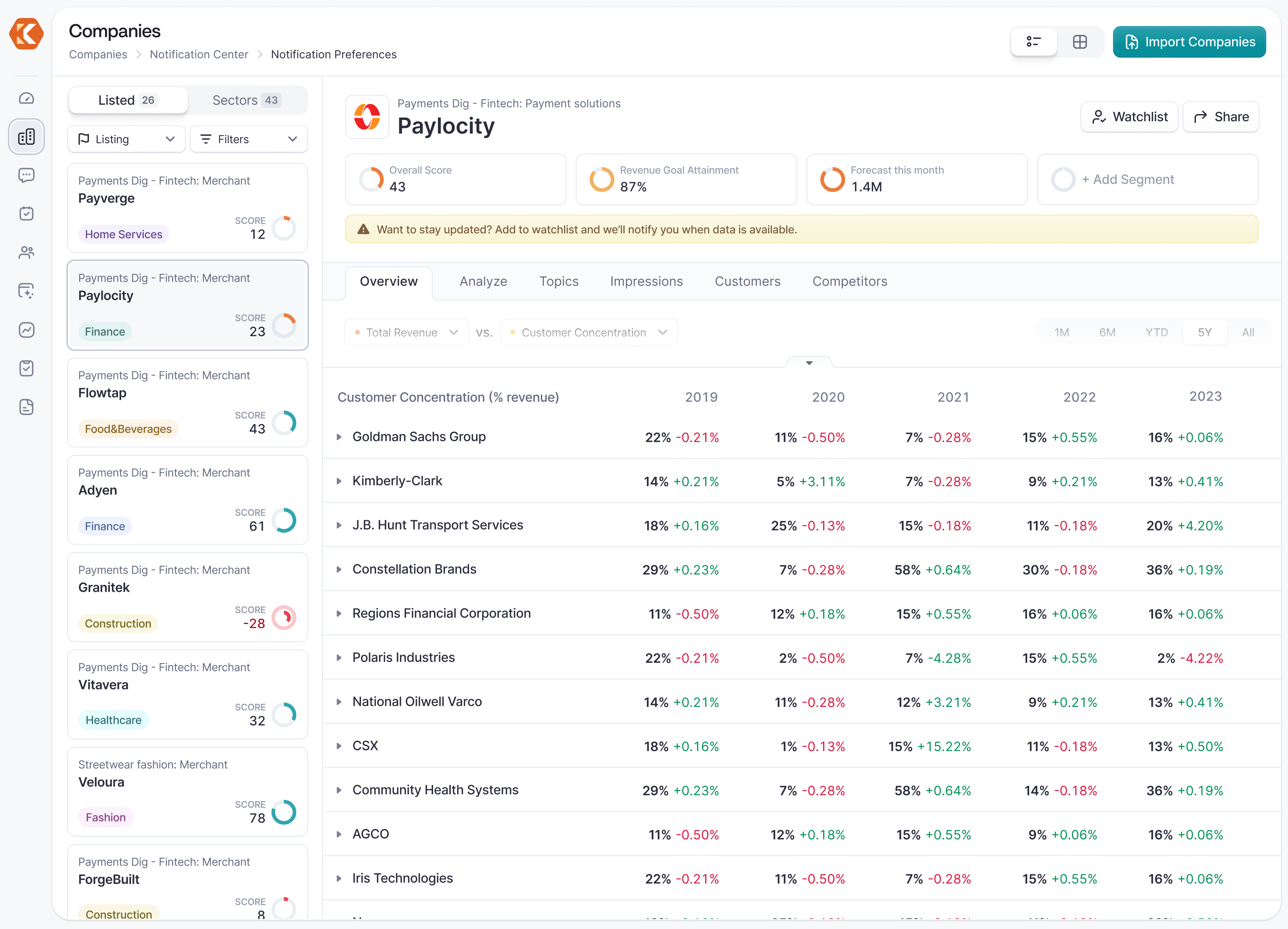Viewport: 1288px width, 929px height.
Task: Open the document reports sidebar icon
Action: click(x=26, y=407)
